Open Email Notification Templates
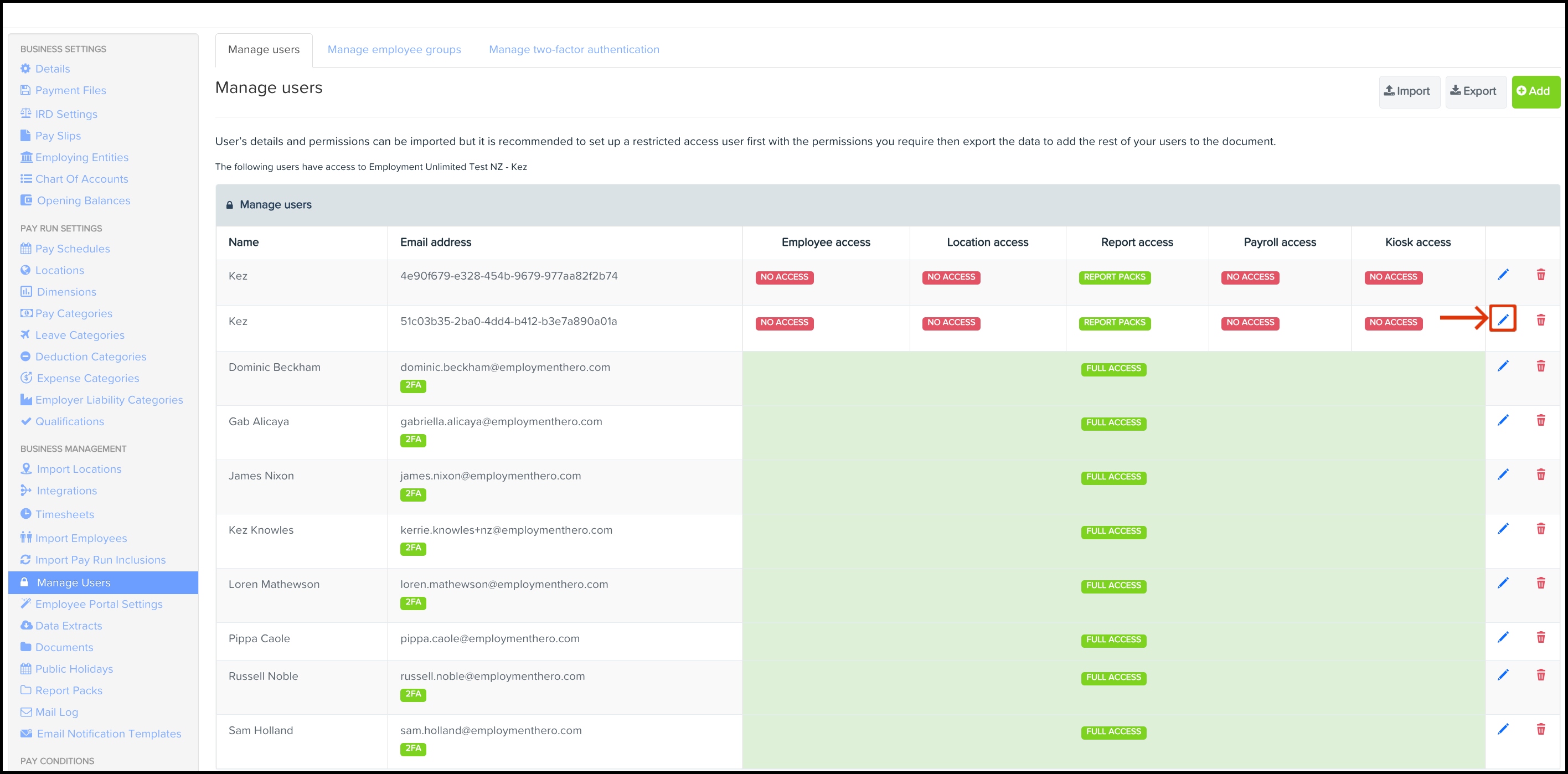The height and width of the screenshot is (774, 1568). [x=101, y=734]
